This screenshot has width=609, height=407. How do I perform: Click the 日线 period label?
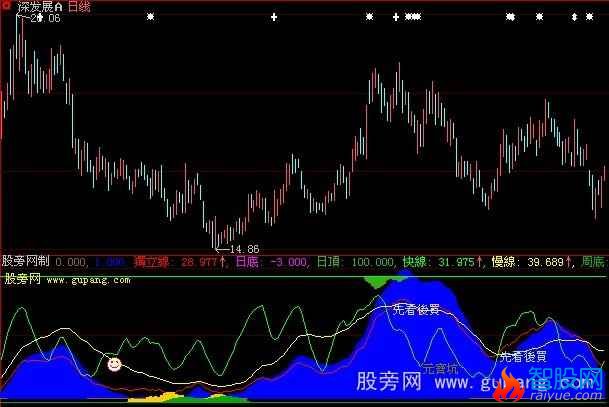click(80, 7)
